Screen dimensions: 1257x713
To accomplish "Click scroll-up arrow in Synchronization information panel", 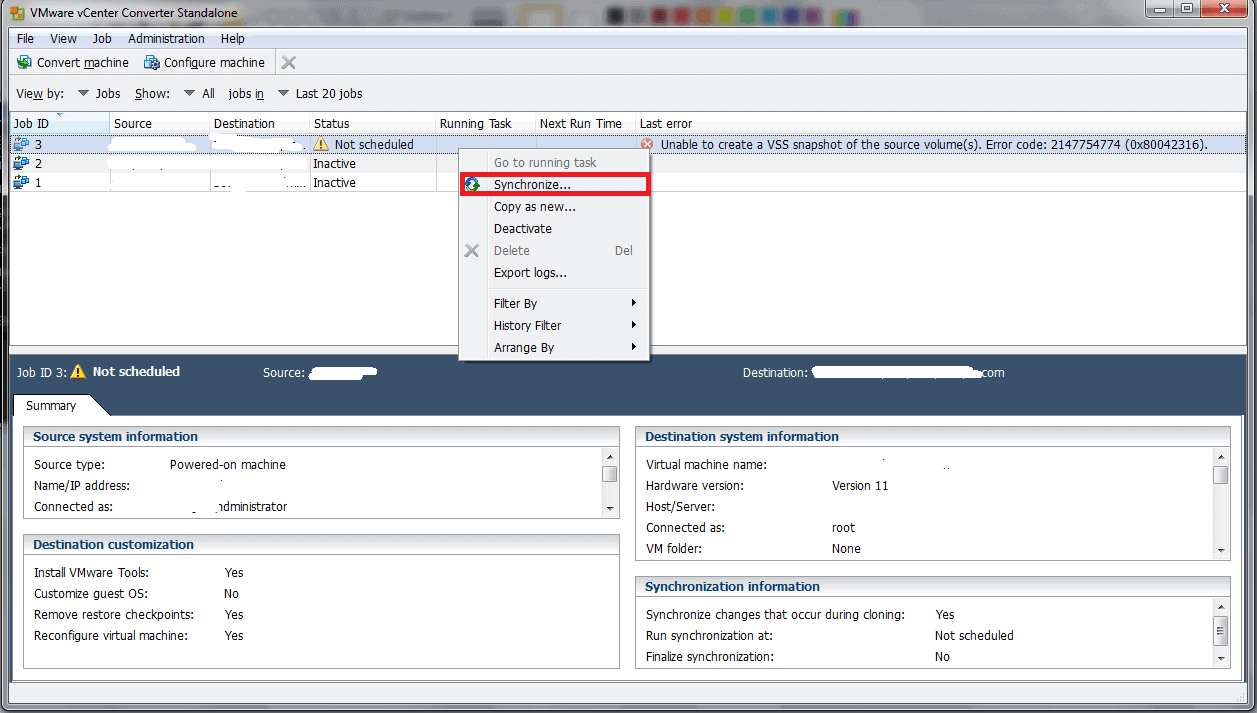I will point(1221,606).
